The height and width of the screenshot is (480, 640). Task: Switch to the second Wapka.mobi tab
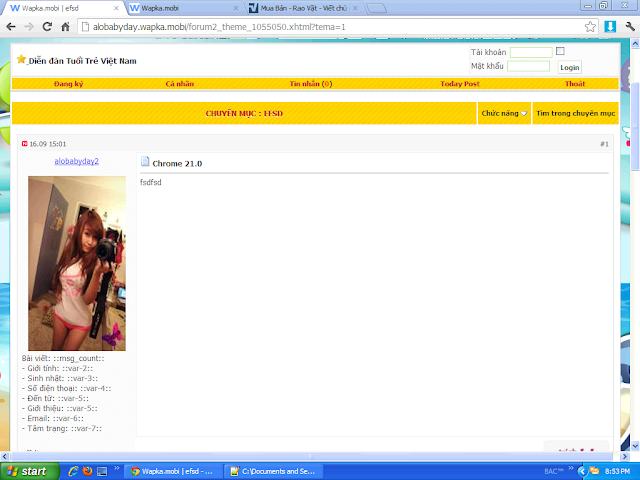[170, 8]
